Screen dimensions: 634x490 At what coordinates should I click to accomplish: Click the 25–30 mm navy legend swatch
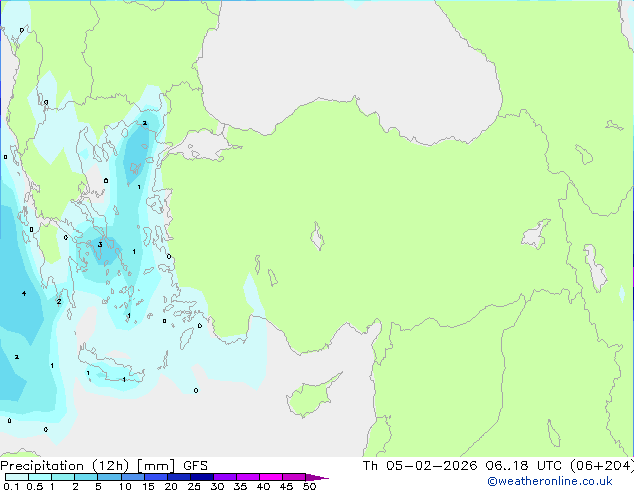point(202,477)
